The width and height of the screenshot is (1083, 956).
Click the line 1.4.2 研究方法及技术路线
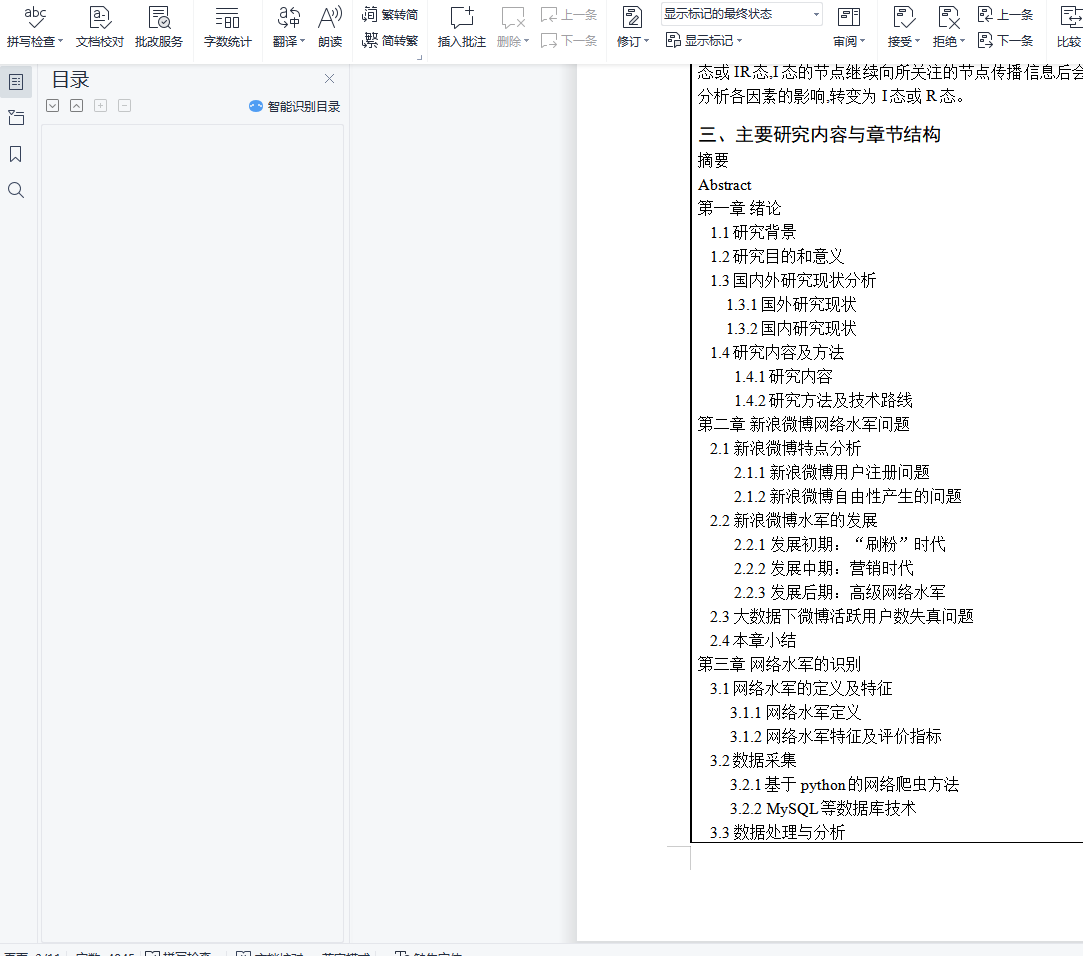coord(823,401)
